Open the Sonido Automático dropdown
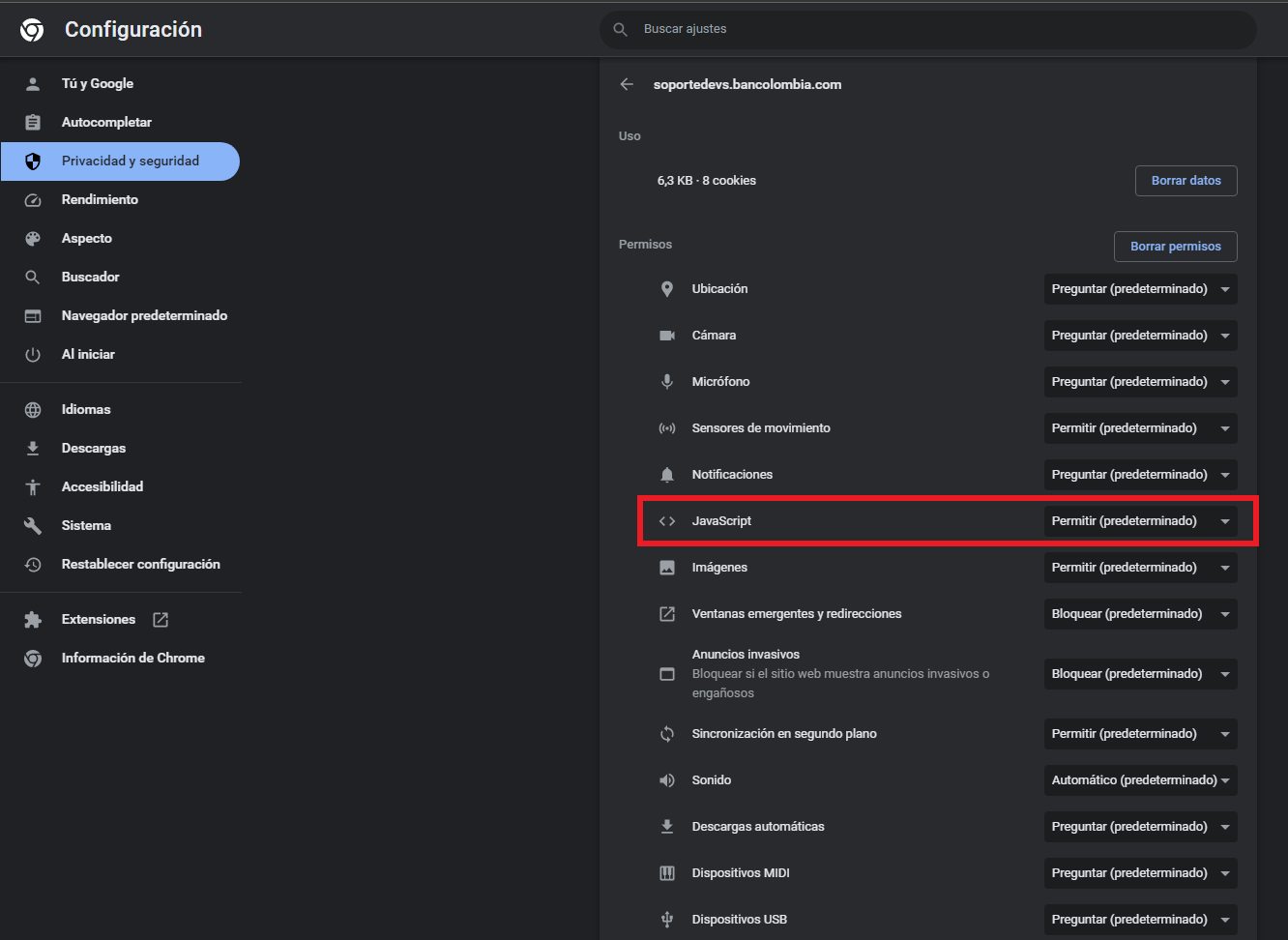The height and width of the screenshot is (940, 1288). click(x=1140, y=780)
